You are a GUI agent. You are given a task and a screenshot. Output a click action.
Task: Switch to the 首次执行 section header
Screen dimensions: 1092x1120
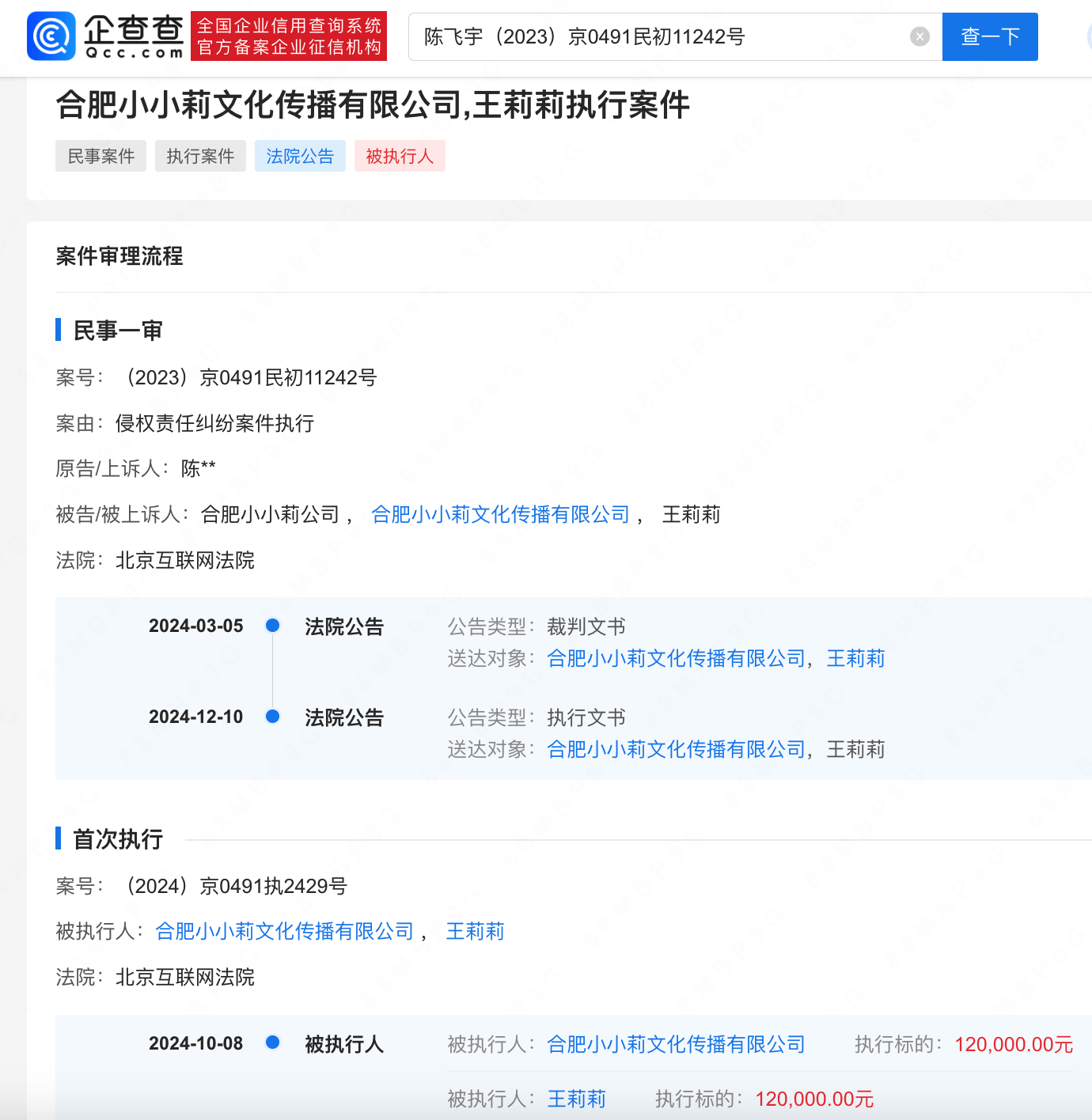tap(116, 839)
